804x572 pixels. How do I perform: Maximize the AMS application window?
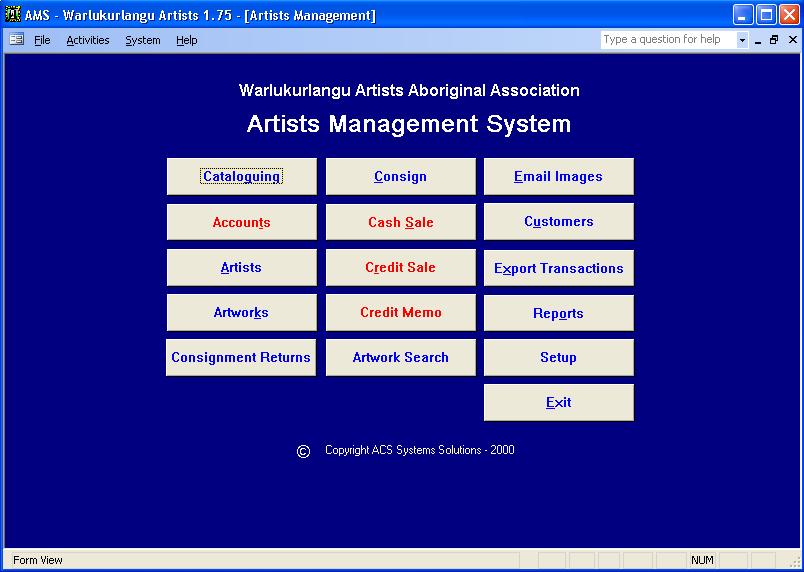[x=766, y=14]
